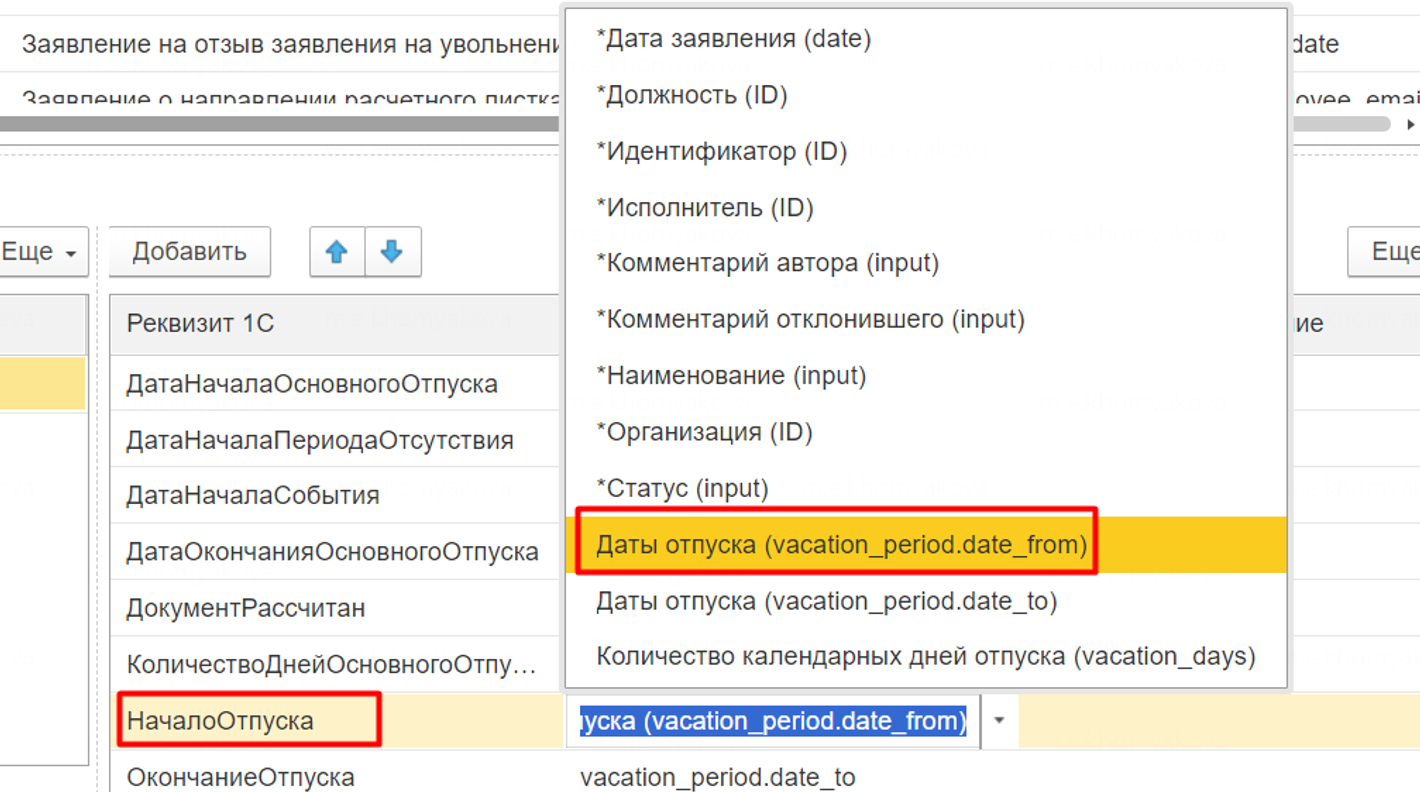This screenshot has width=1420, height=792.
Task: Select *Статус (input) list item
Action: 682,488
